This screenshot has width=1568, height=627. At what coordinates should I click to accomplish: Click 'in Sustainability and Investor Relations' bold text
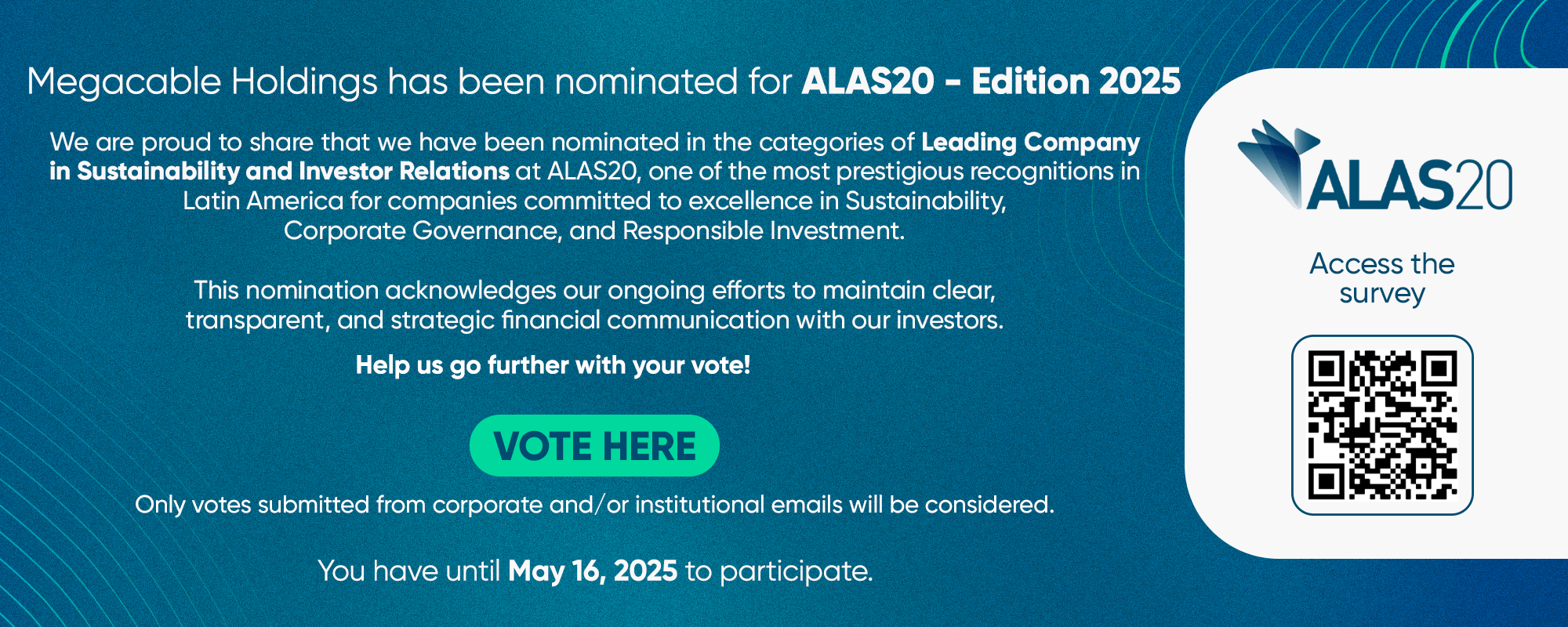click(x=279, y=171)
